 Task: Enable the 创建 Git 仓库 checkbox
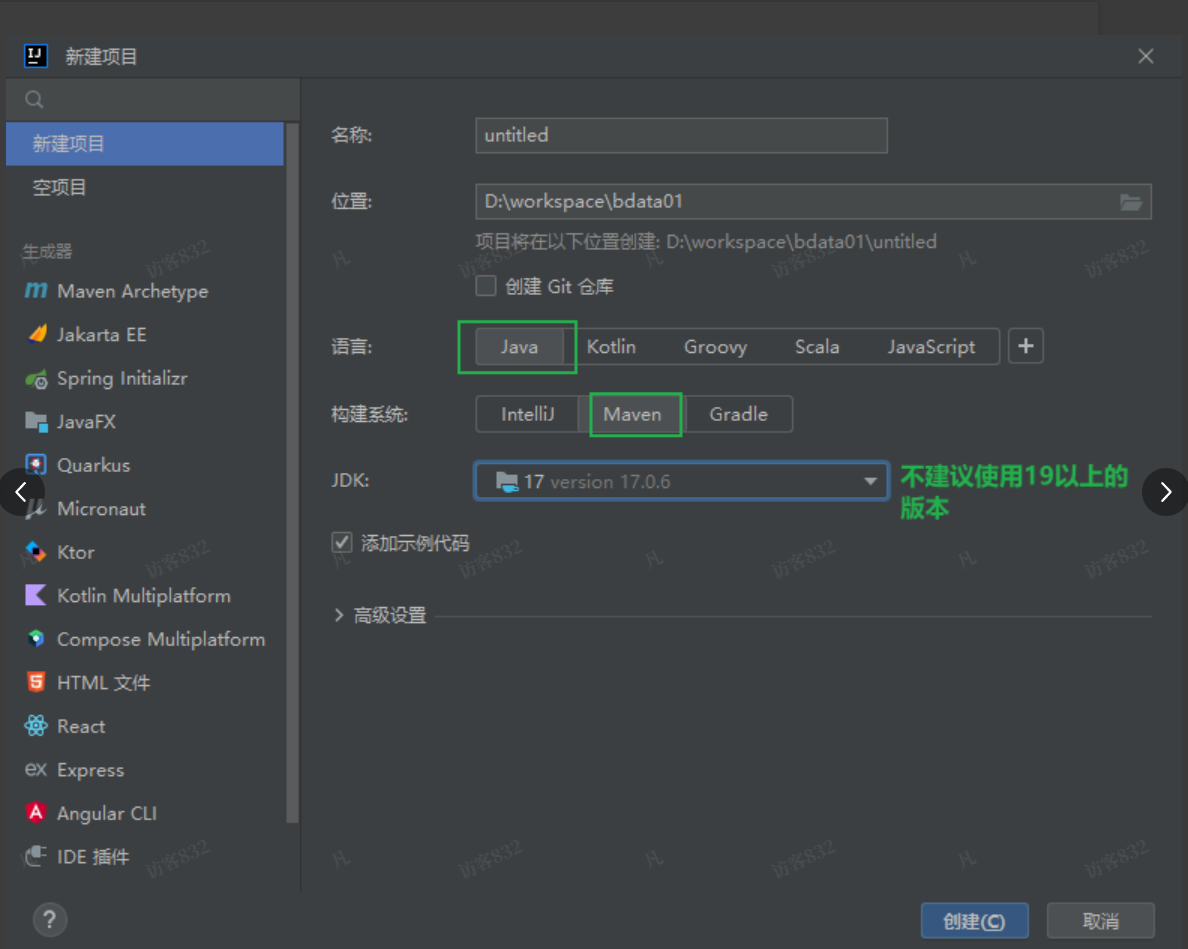coord(486,286)
